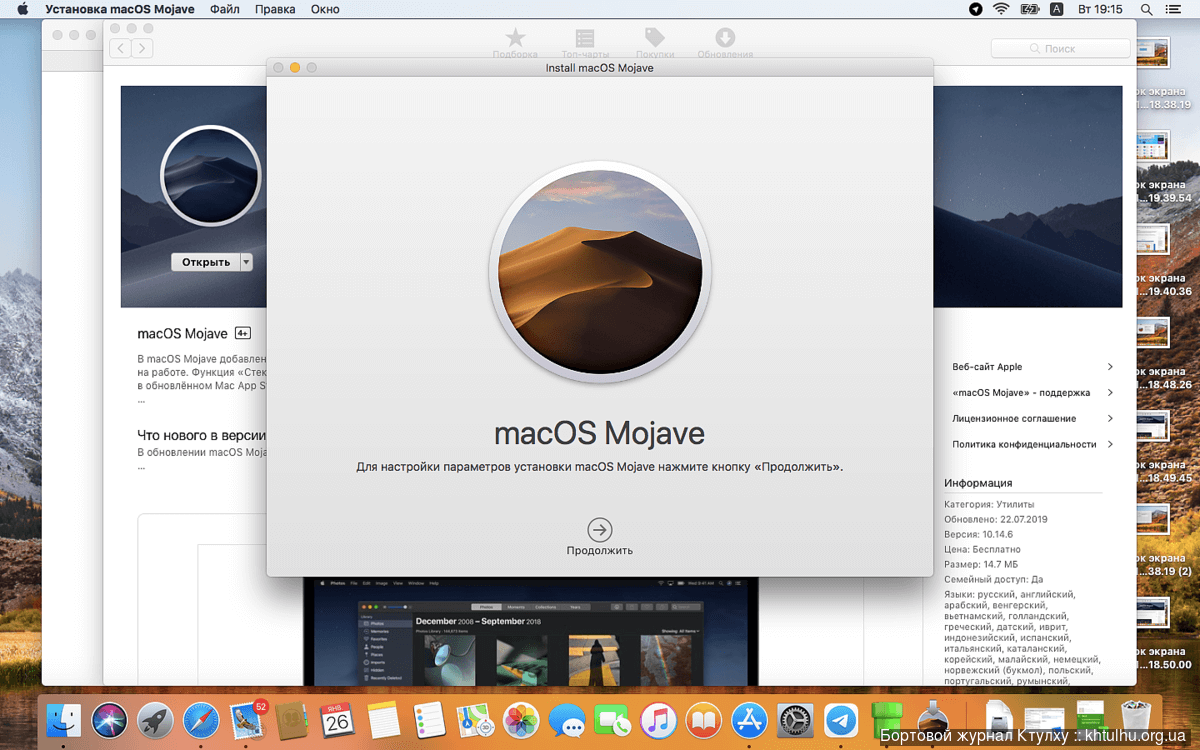
Task: Open the Apple menu
Action: click(22, 9)
